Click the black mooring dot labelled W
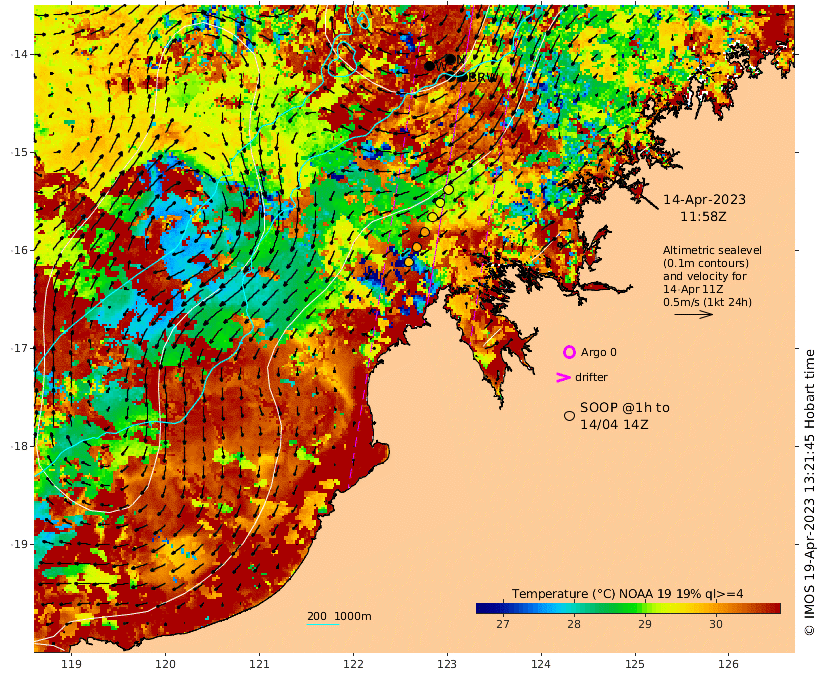Screen dimensions: 820x680 (429, 66)
